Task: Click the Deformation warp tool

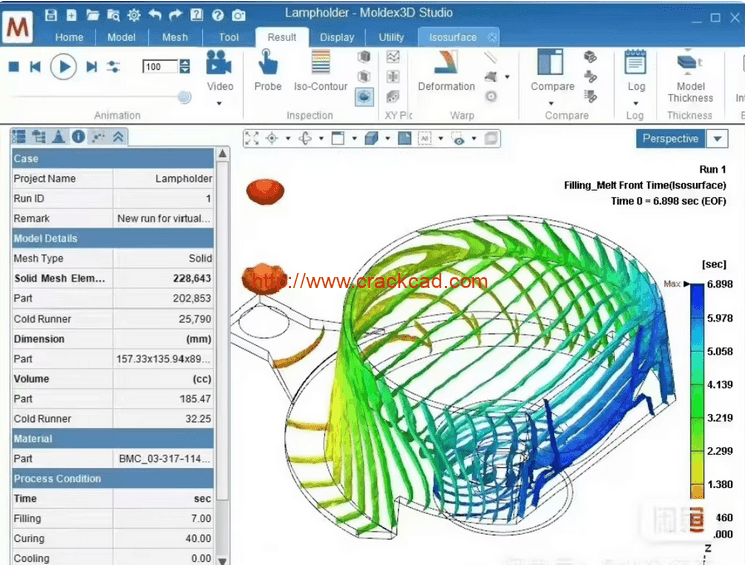Action: (x=446, y=70)
